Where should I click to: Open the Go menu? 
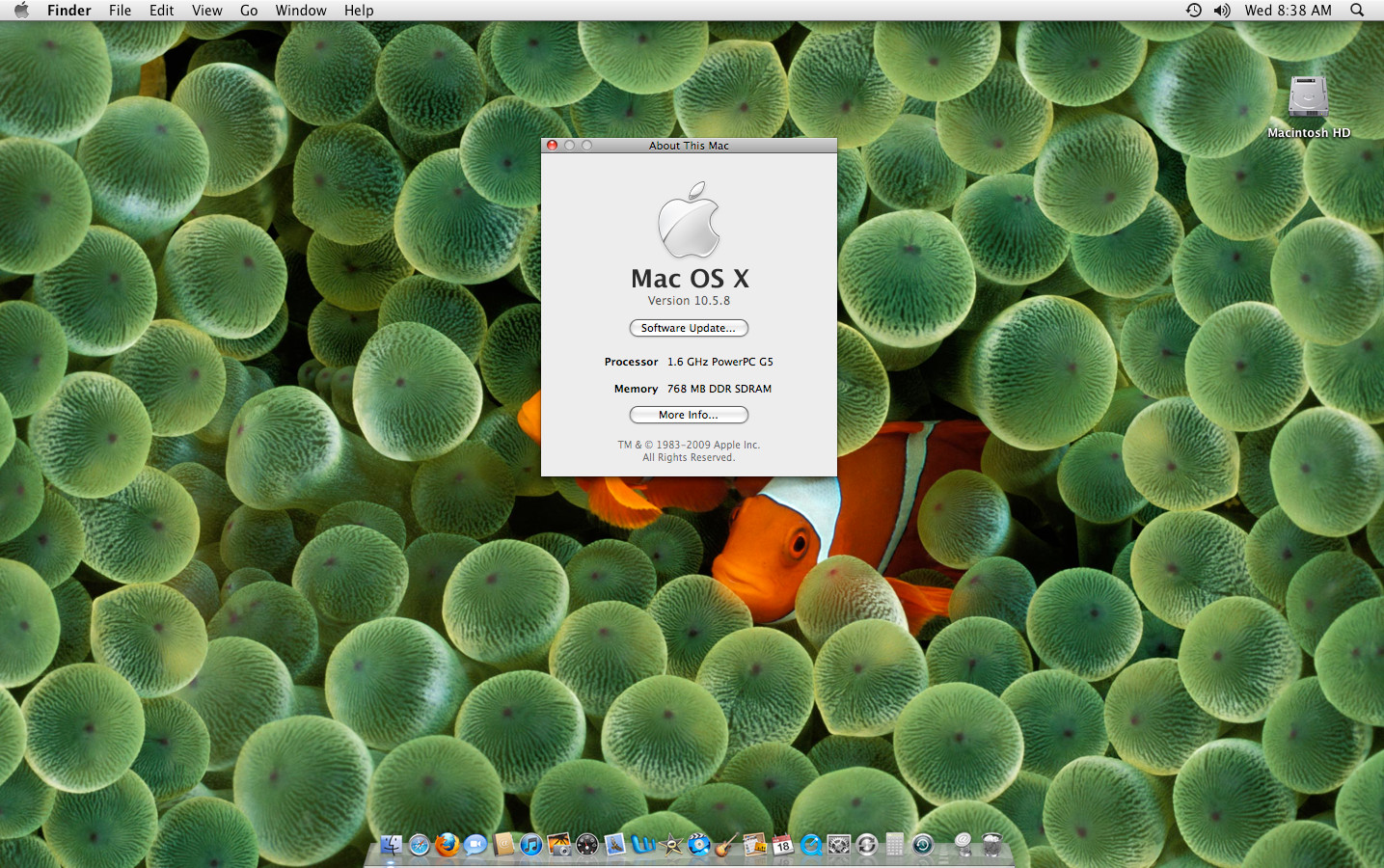click(249, 11)
